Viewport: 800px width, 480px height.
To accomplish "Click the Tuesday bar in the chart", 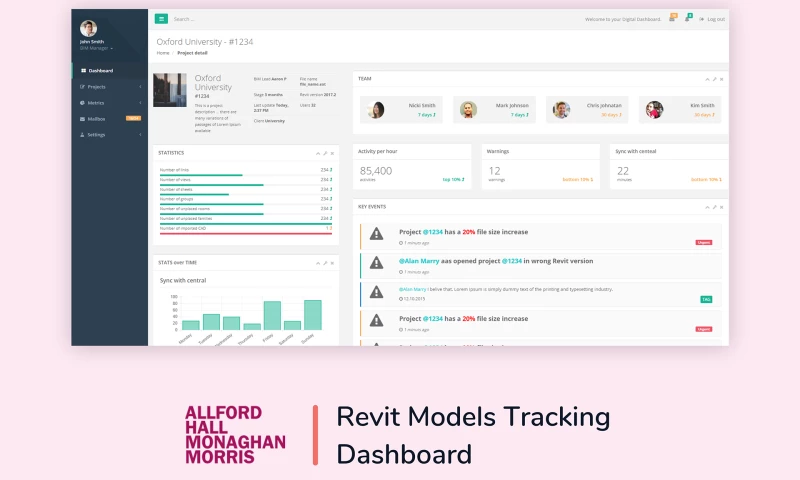I will [211, 322].
